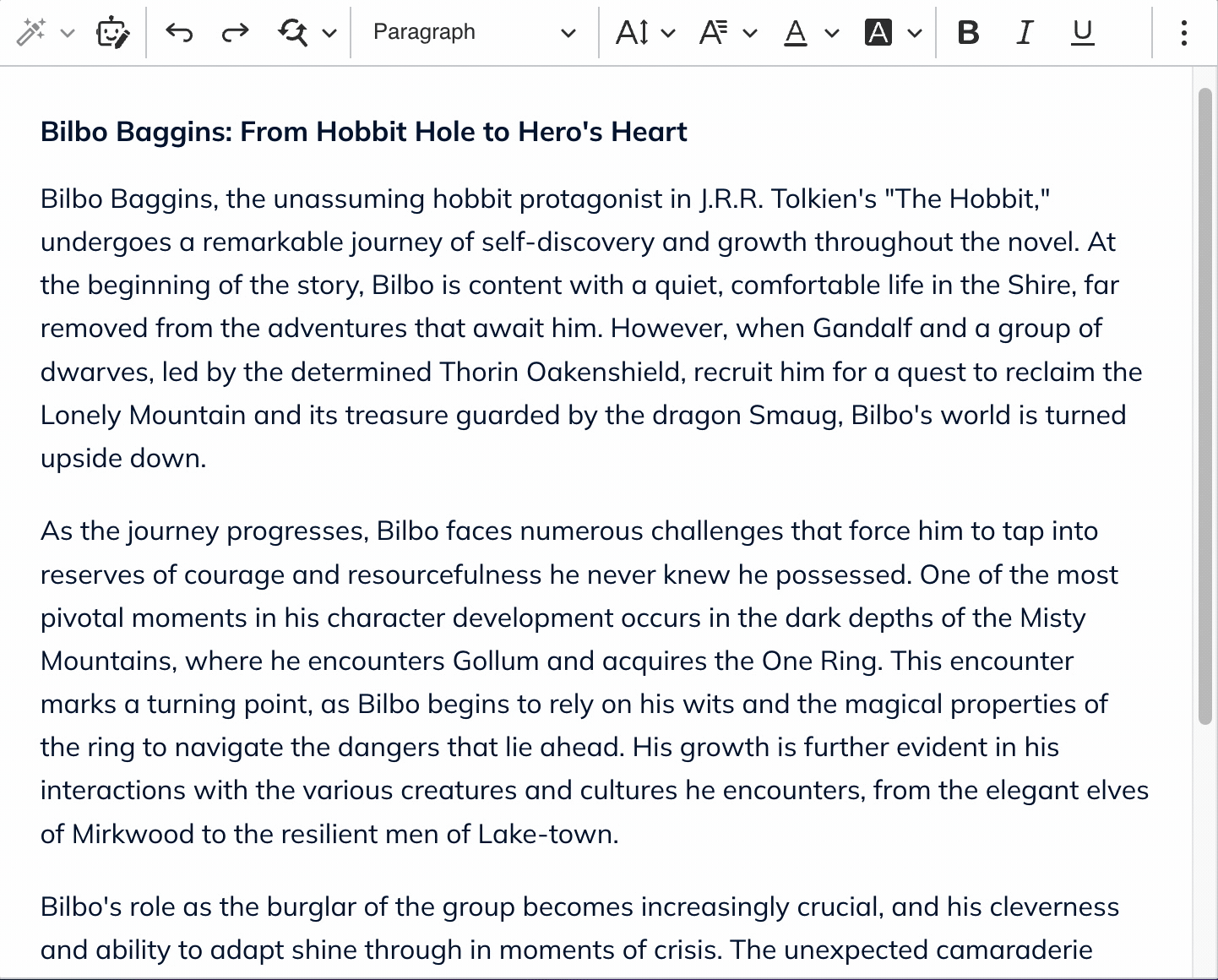The height and width of the screenshot is (980, 1218).
Task: Open the font background color picker
Action: [x=892, y=33]
